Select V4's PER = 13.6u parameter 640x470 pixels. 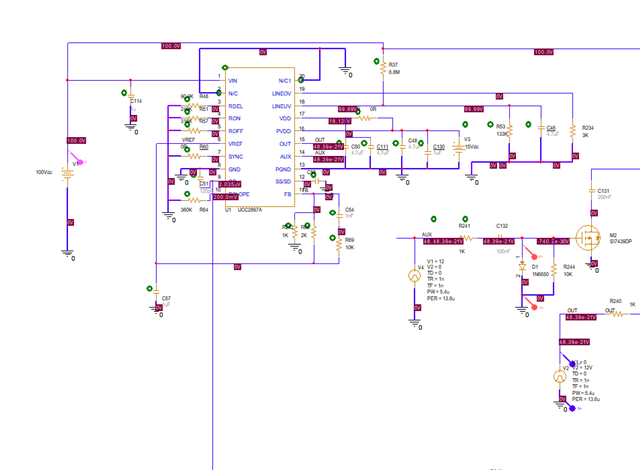pyautogui.click(x=441, y=299)
